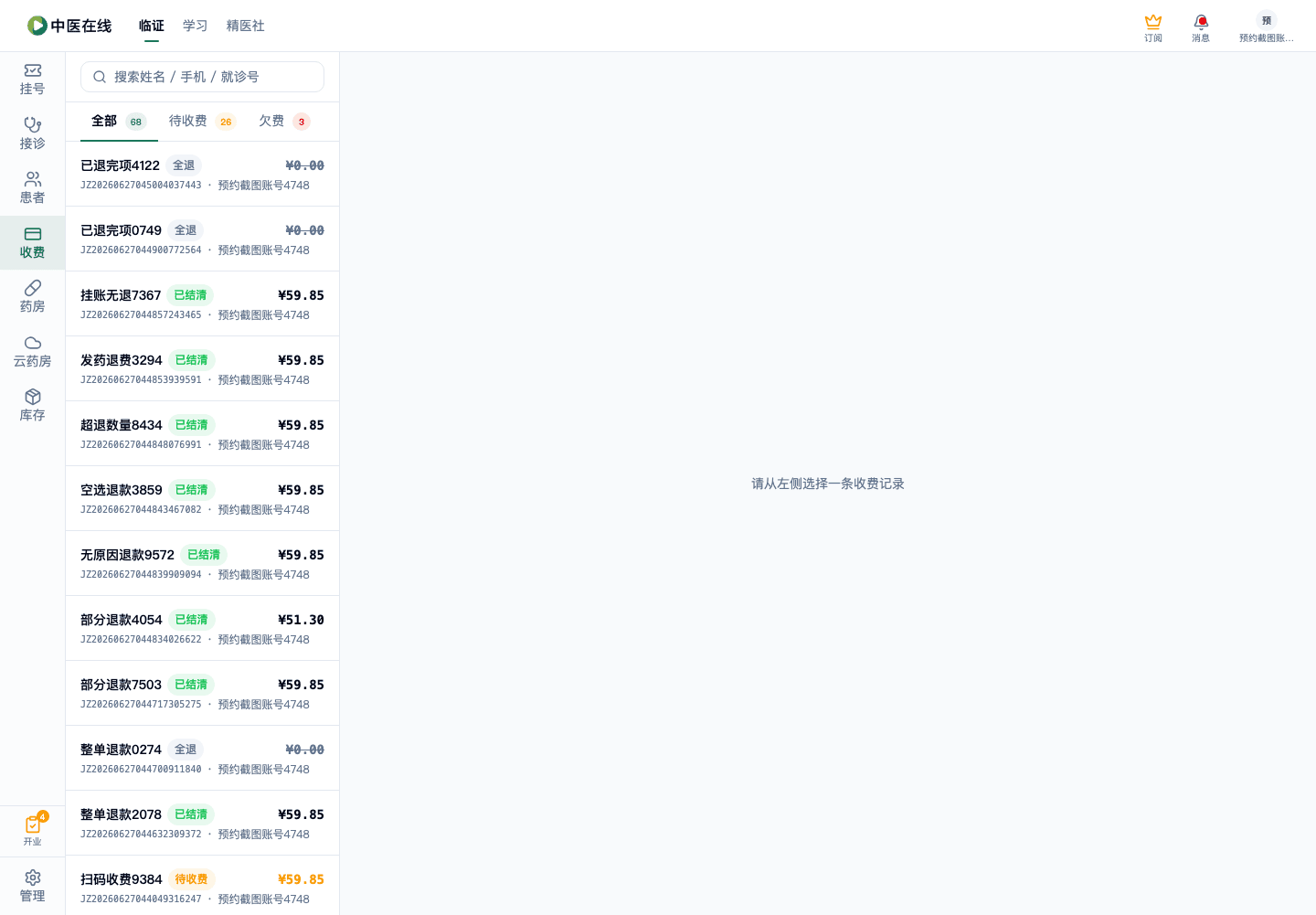Screen dimensions: 1316x915
Task: Focus the 搜索姓名/手机/就诊号 search field
Action: (202, 77)
